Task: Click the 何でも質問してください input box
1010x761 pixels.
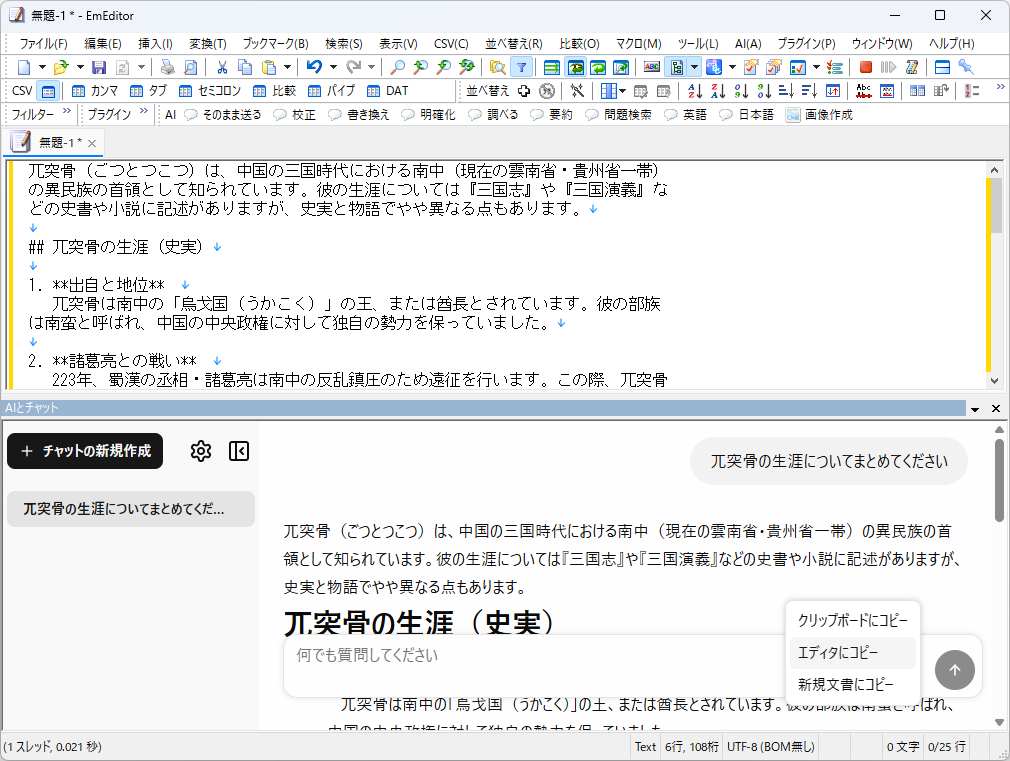Action: click(x=535, y=666)
